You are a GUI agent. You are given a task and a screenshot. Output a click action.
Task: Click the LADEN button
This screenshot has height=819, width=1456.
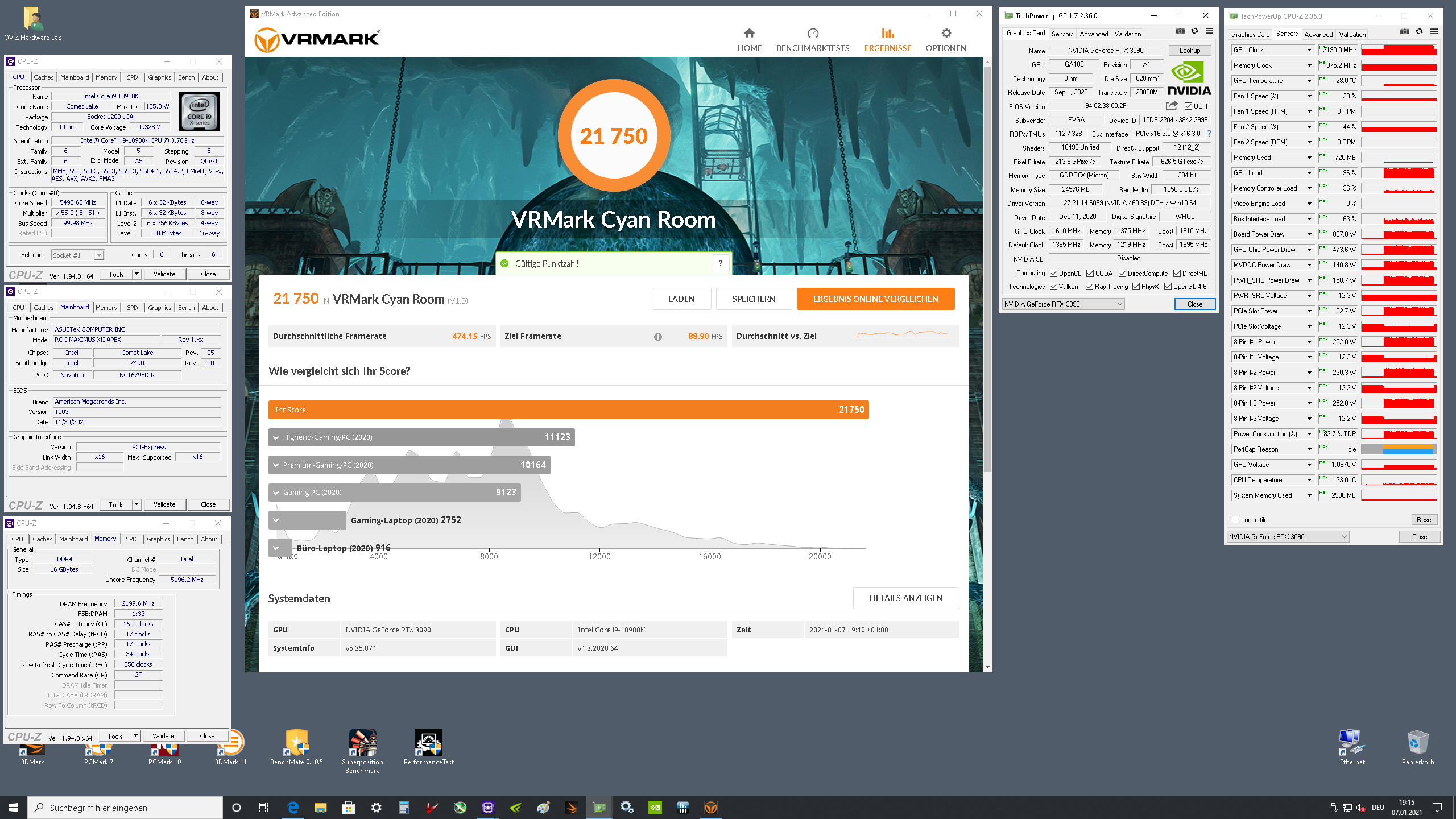(681, 299)
